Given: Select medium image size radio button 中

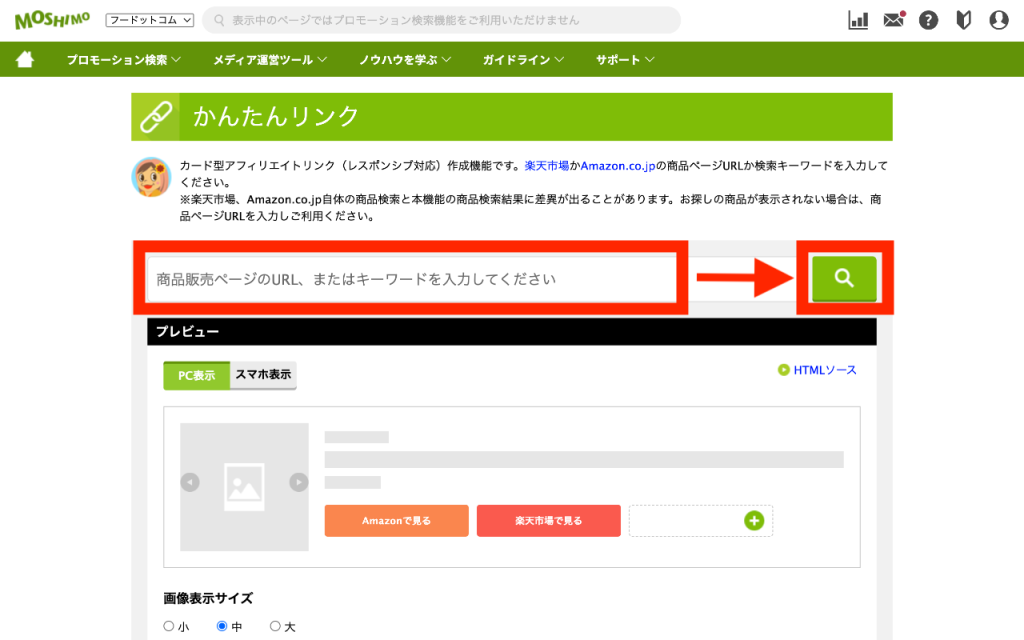Looking at the screenshot, I should coord(222,627).
